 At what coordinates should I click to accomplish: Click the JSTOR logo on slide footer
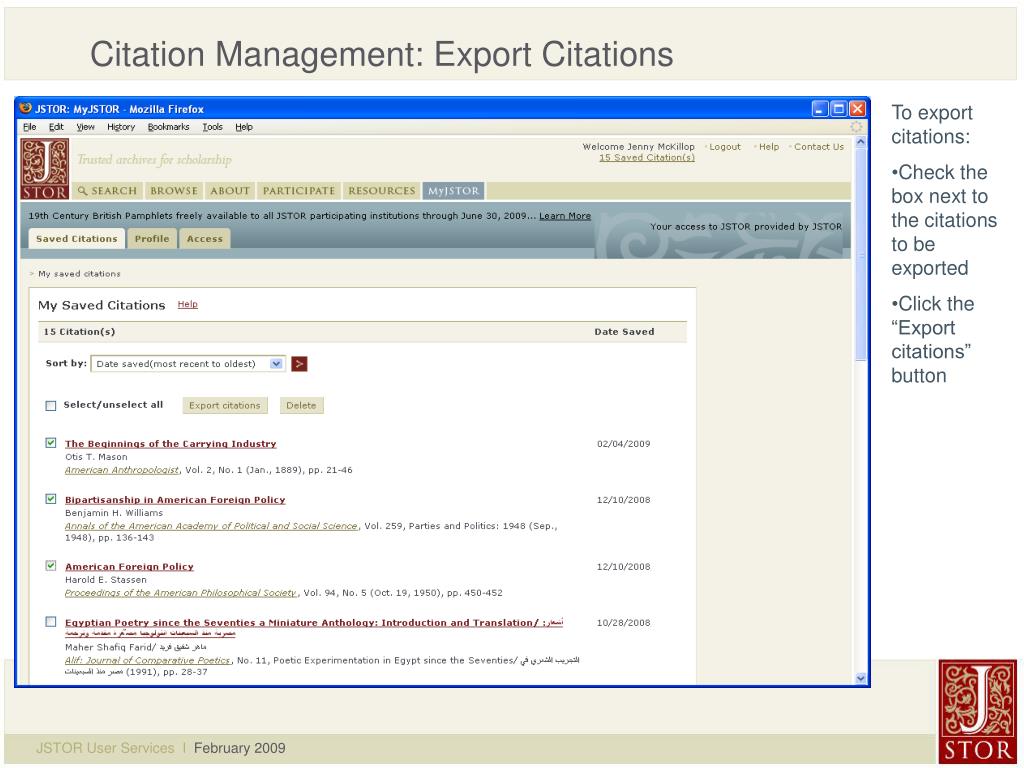tap(978, 712)
